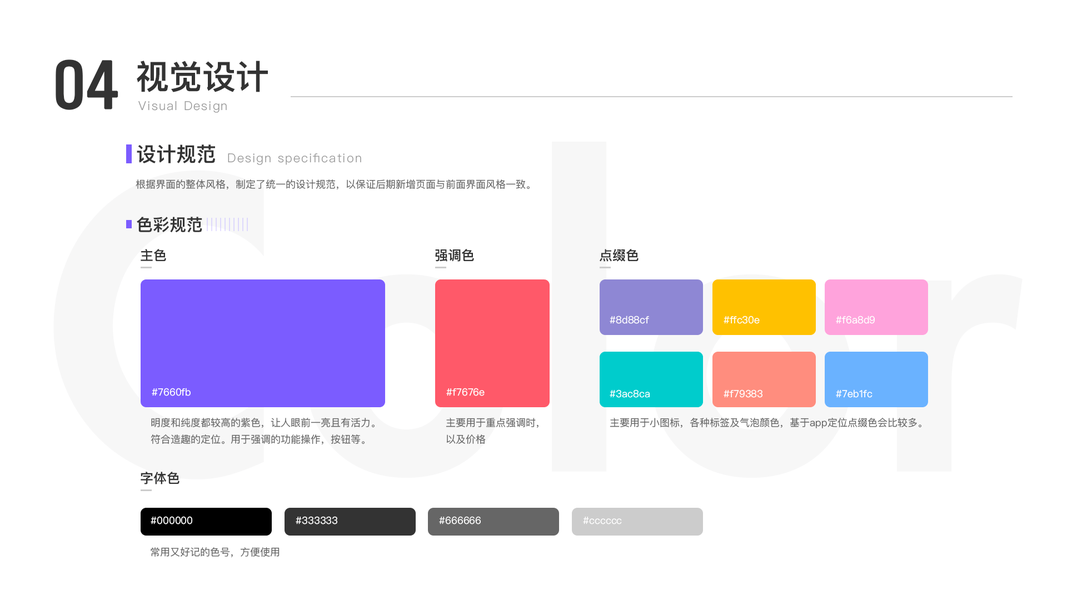Choose the gray #666666 font swatch
The width and height of the screenshot is (1067, 600).
pos(493,521)
